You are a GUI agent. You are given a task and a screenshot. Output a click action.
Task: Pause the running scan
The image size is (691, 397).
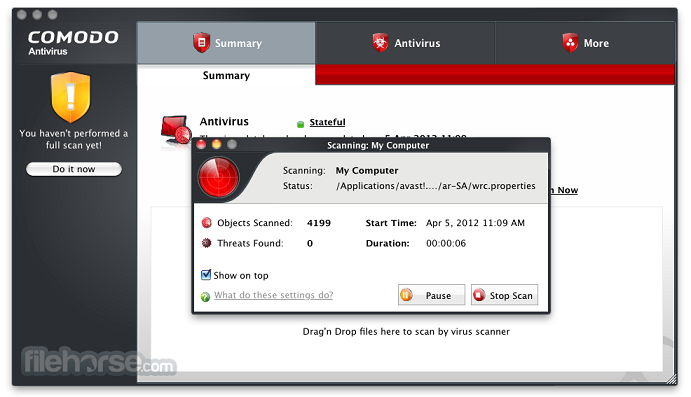tap(431, 295)
